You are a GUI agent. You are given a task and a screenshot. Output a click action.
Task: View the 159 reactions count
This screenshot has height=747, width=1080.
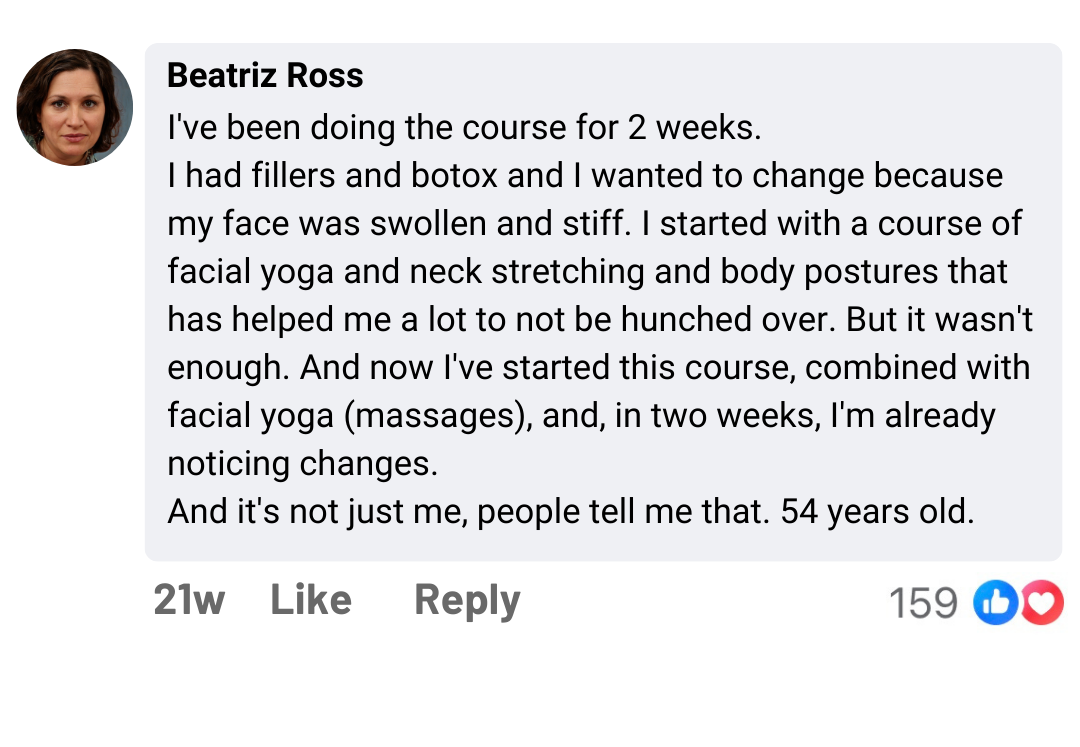click(923, 603)
